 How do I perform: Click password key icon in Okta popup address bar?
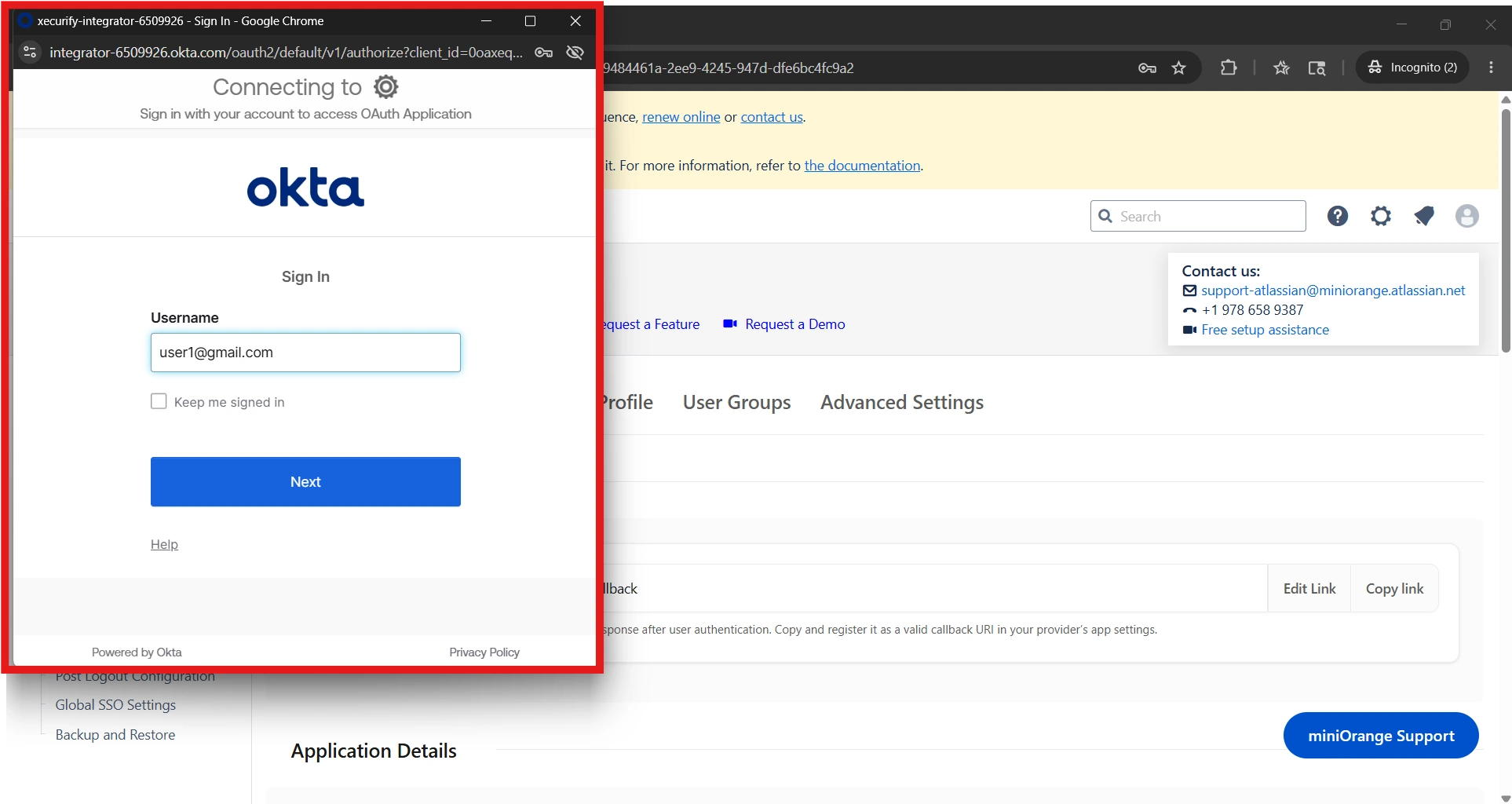pyautogui.click(x=543, y=53)
